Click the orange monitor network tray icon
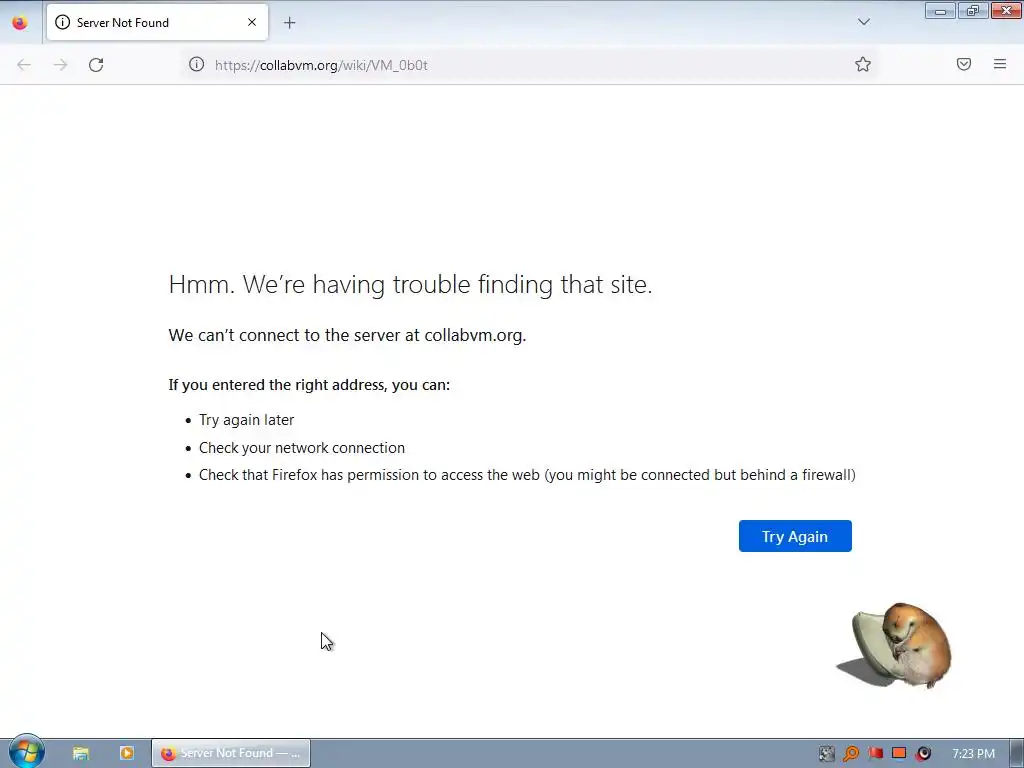Screen dimensions: 1024x768 (x=899, y=754)
